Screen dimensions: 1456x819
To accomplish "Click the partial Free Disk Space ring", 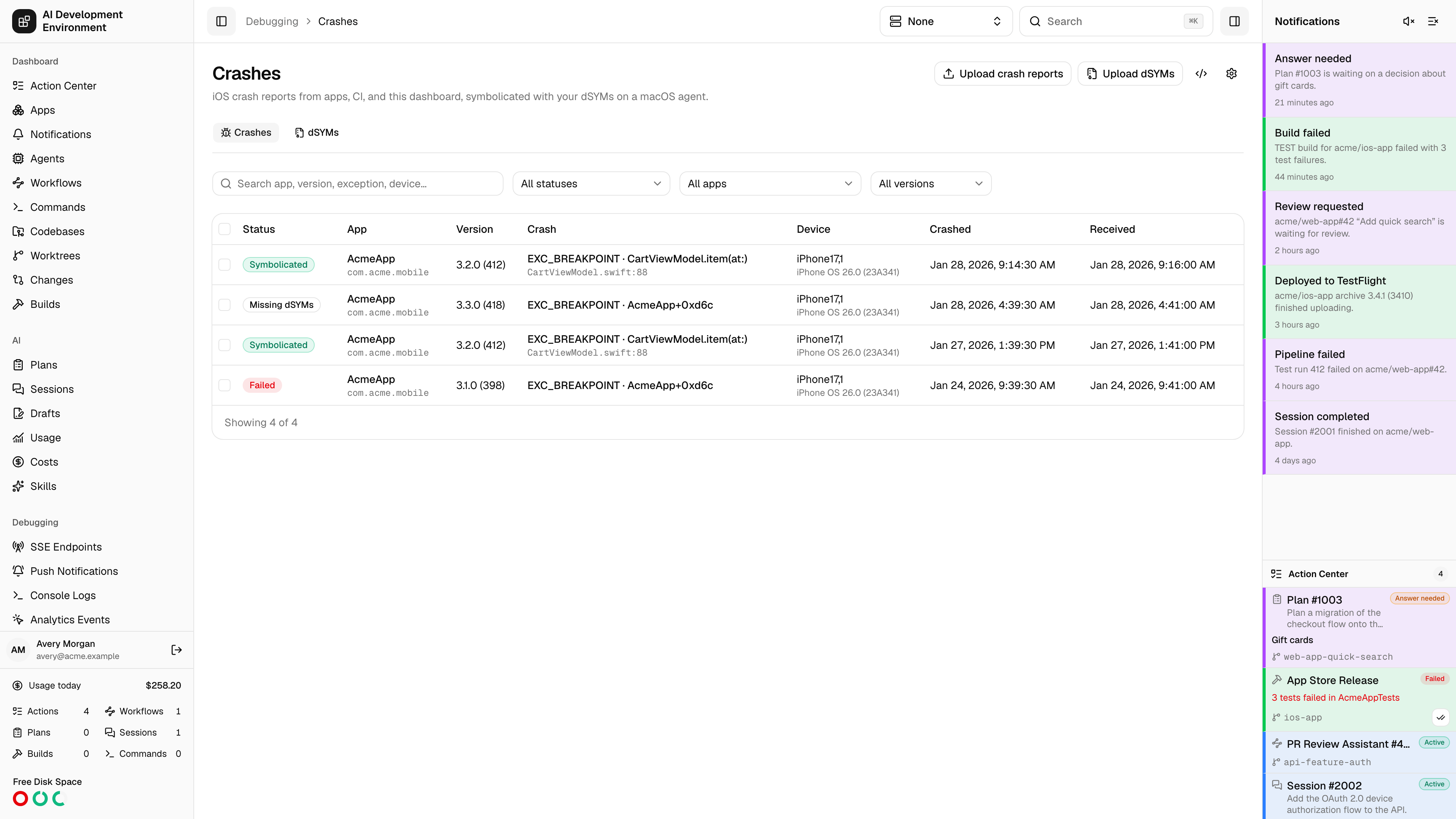I will 60,798.
